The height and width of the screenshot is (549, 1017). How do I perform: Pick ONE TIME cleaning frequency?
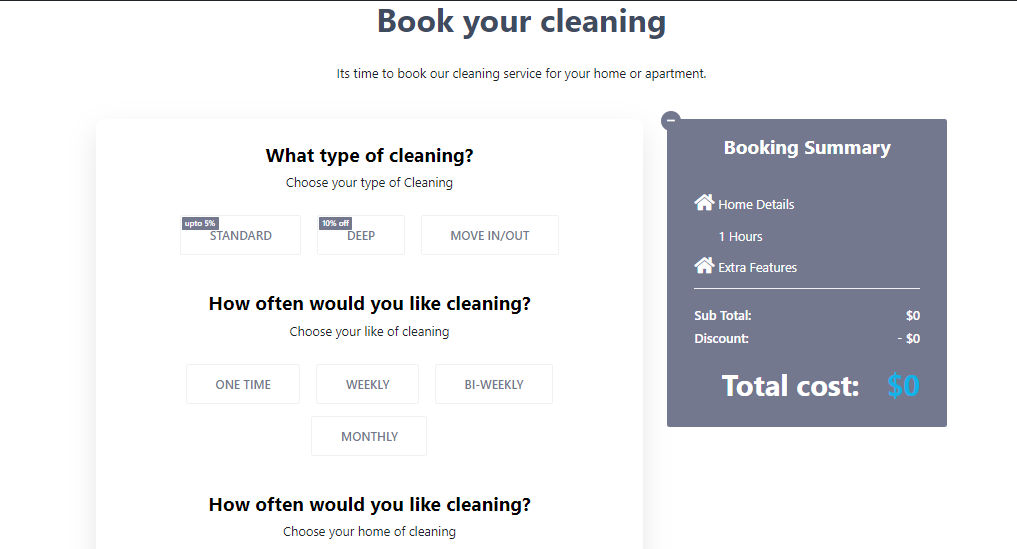(243, 384)
